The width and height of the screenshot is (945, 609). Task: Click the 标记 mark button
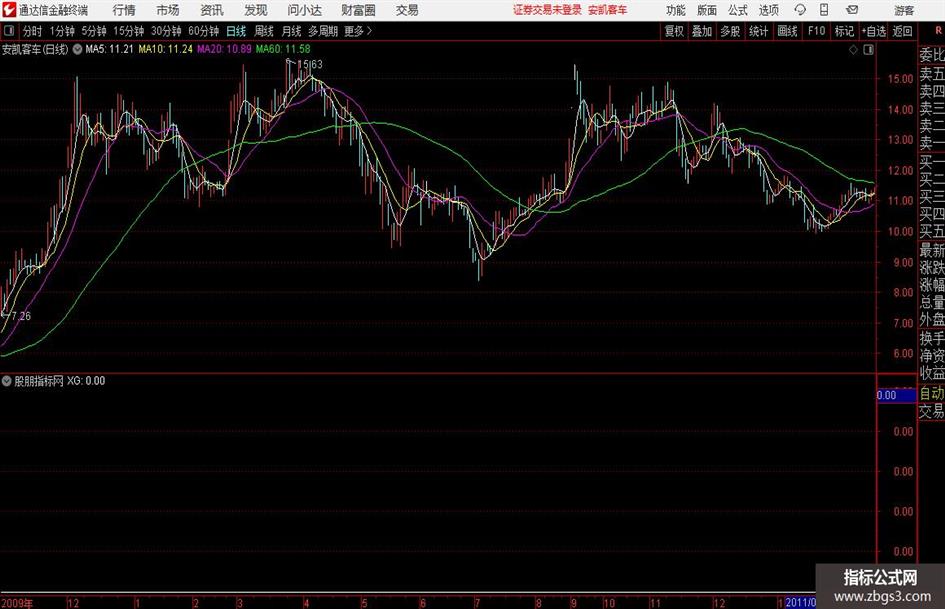tap(844, 31)
